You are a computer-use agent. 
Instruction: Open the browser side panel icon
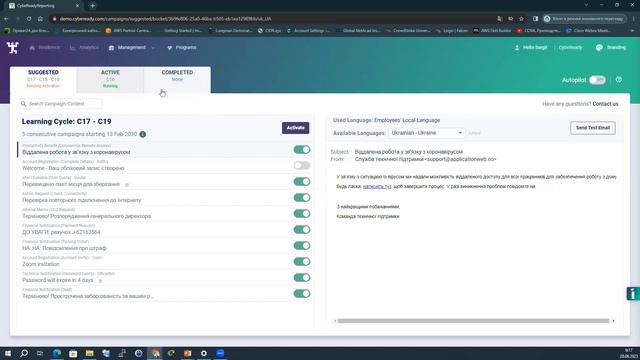535,19
